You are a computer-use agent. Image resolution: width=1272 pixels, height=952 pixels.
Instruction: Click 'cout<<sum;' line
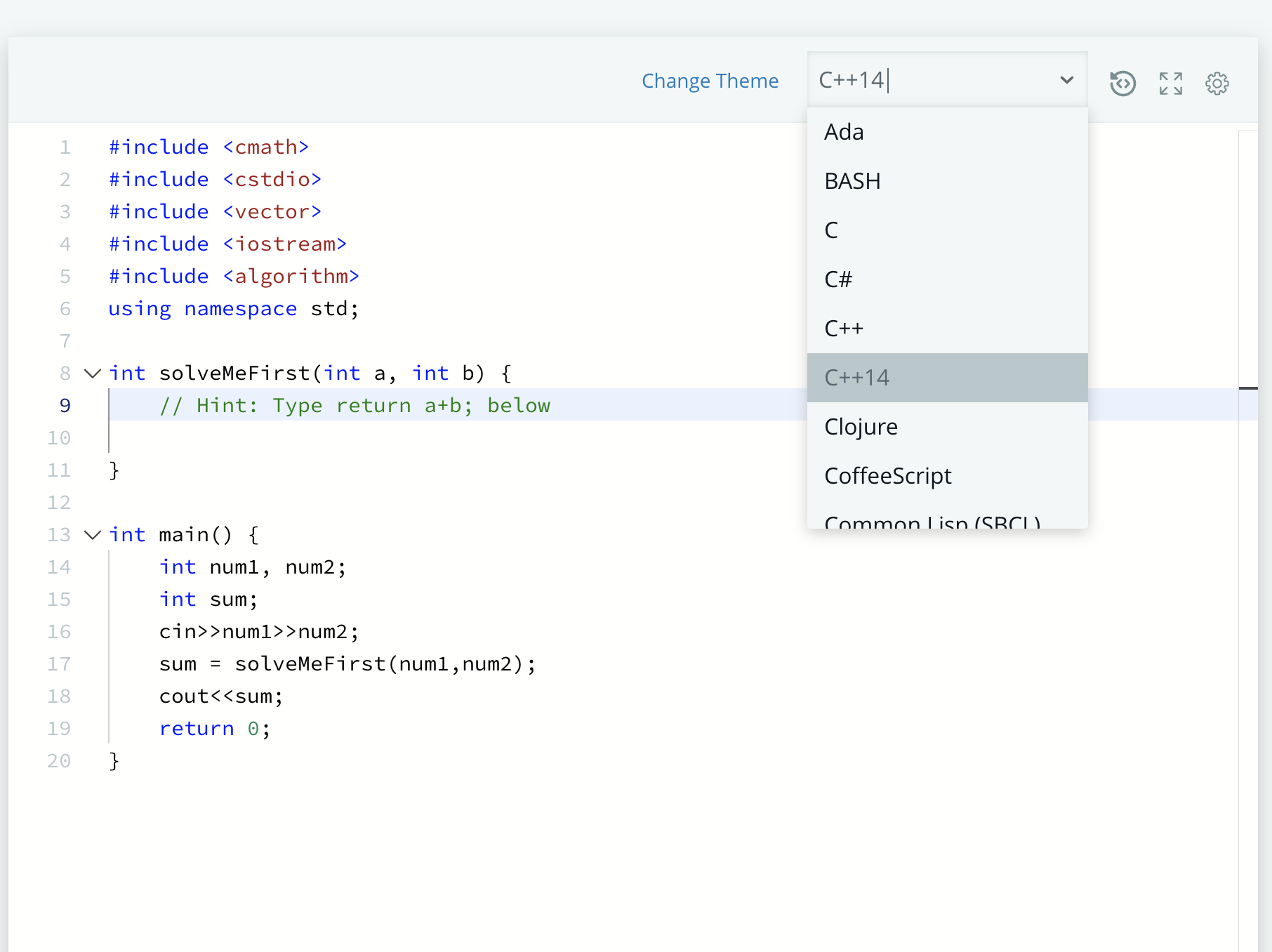click(x=221, y=696)
